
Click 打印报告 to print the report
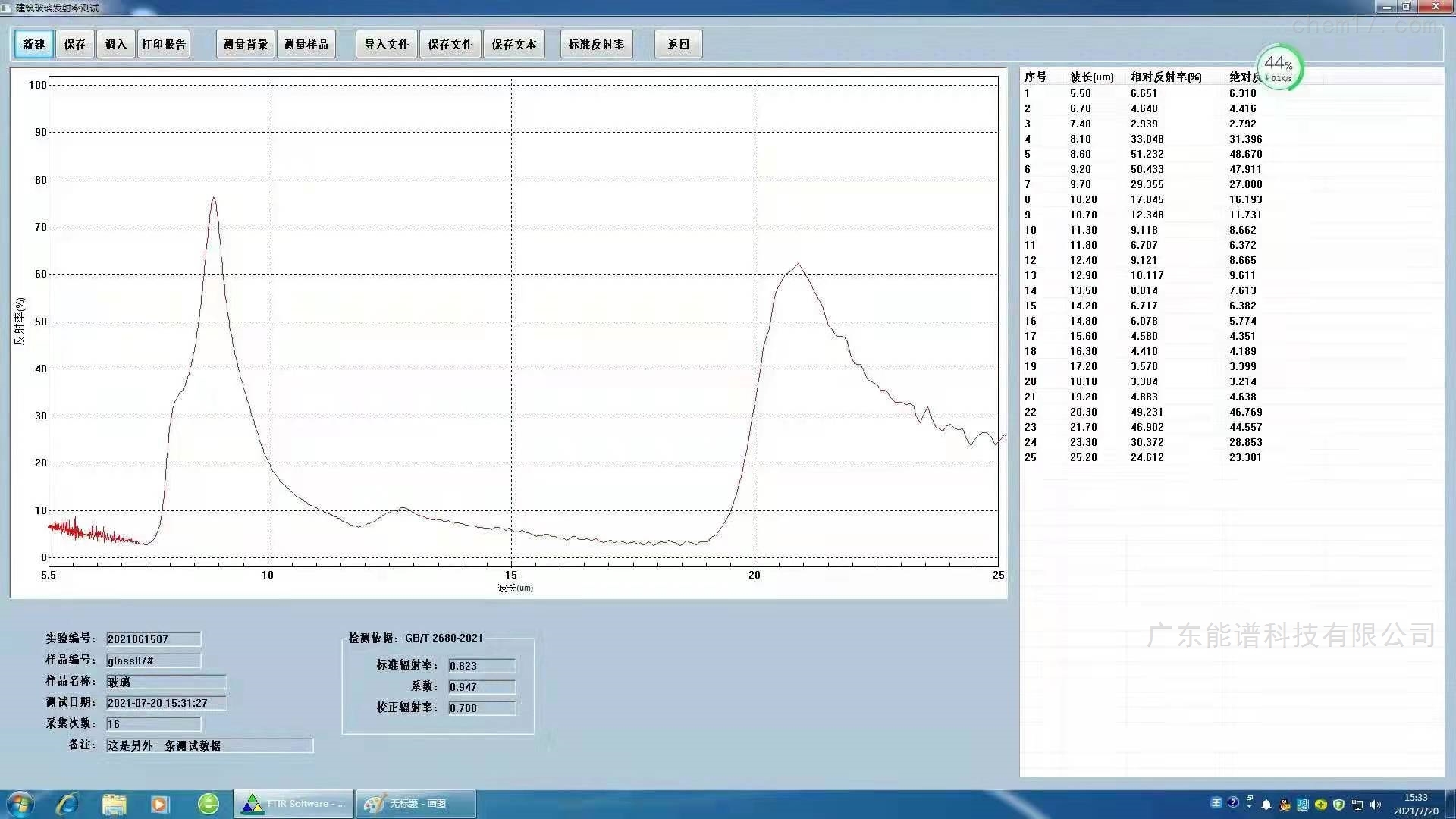click(164, 44)
